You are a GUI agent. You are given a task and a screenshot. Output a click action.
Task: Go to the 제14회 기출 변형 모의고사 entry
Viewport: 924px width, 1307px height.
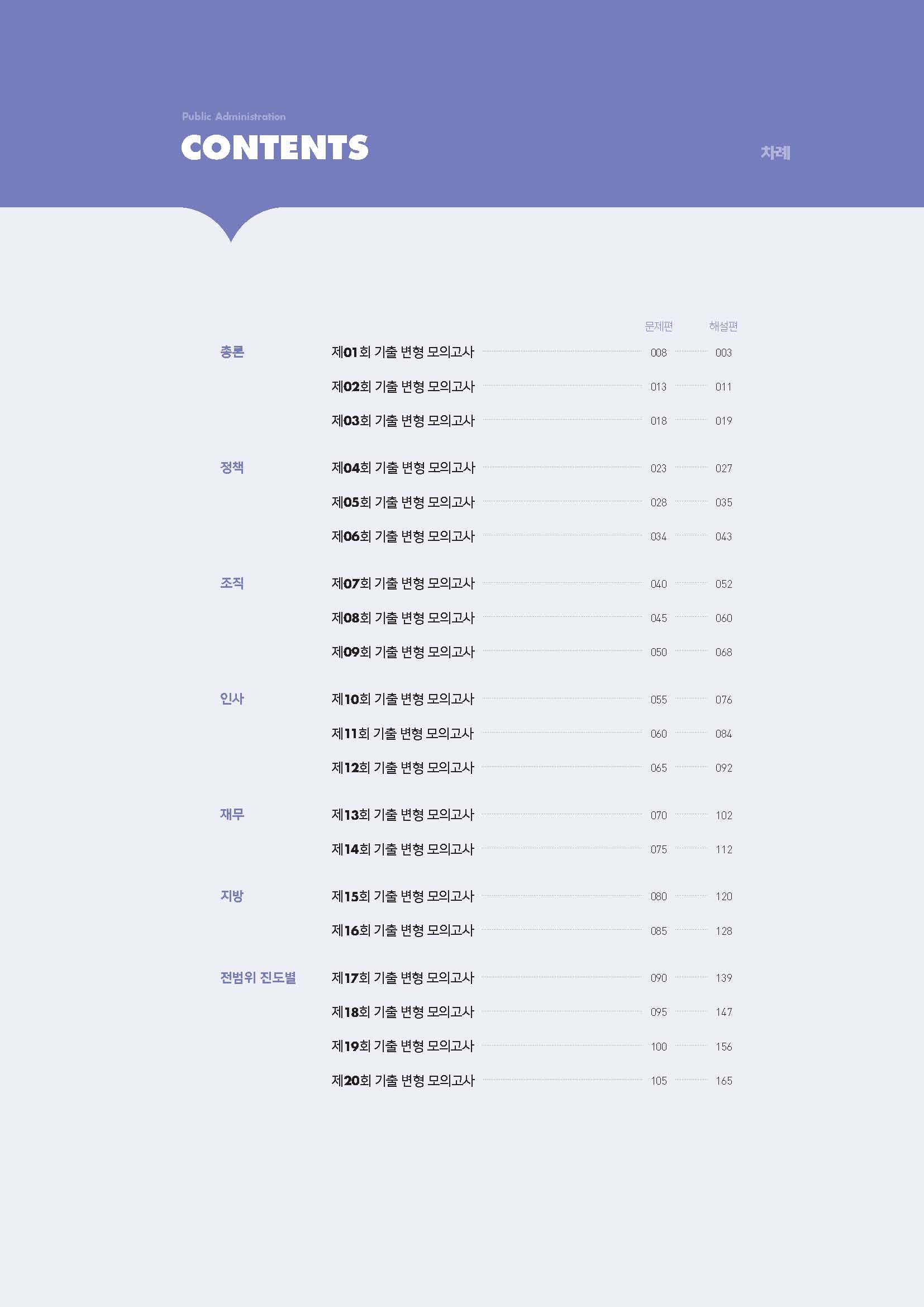click(x=403, y=849)
